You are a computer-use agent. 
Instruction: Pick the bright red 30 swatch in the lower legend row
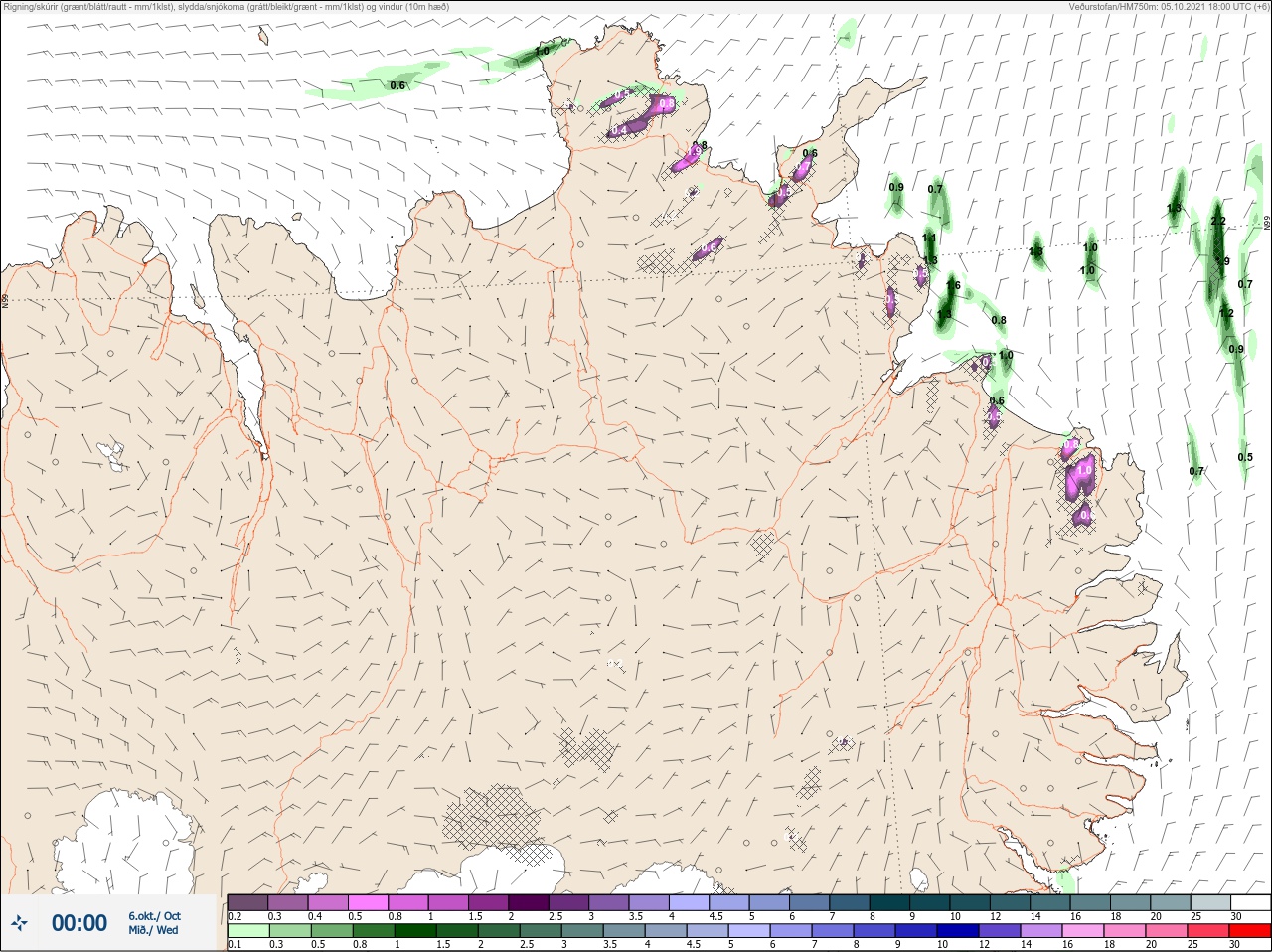pos(1250,931)
